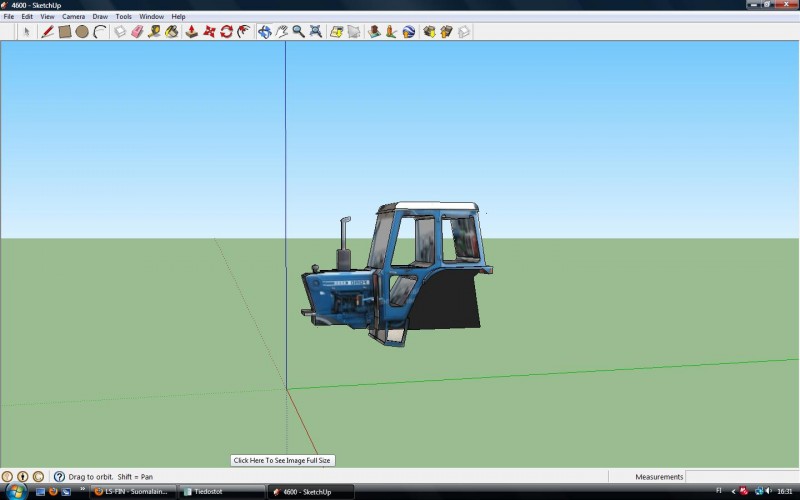800x500 pixels.
Task: Click the Get Models icon
Action: [429, 32]
